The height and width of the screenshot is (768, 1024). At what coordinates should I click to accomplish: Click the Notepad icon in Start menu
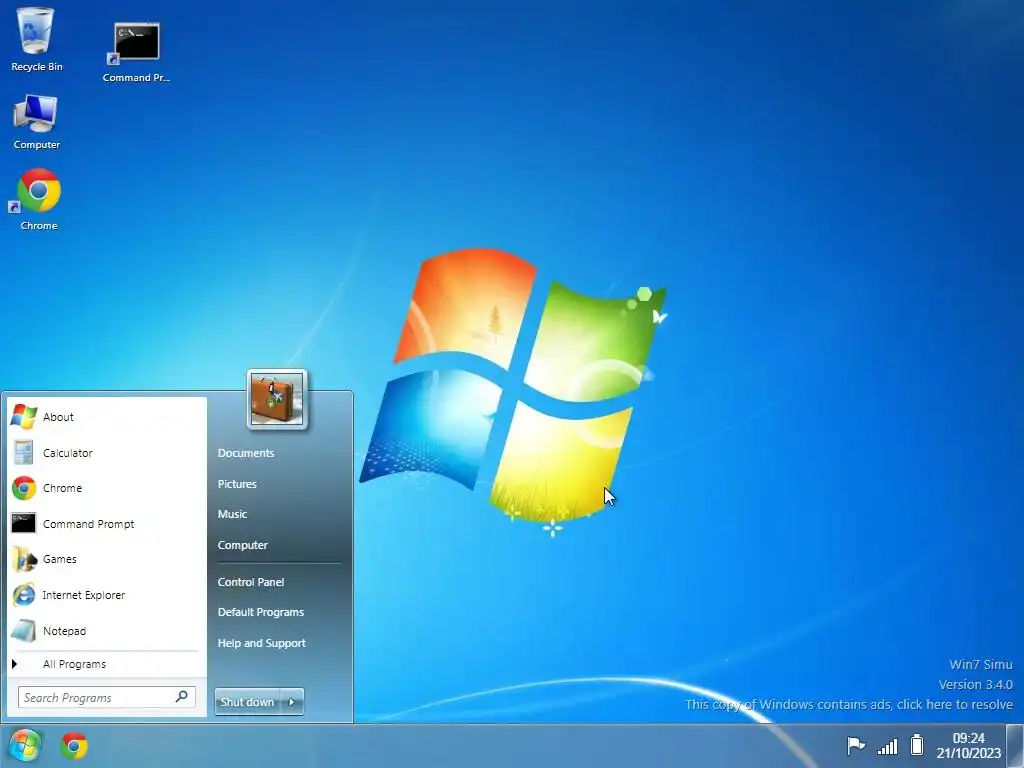coord(24,631)
